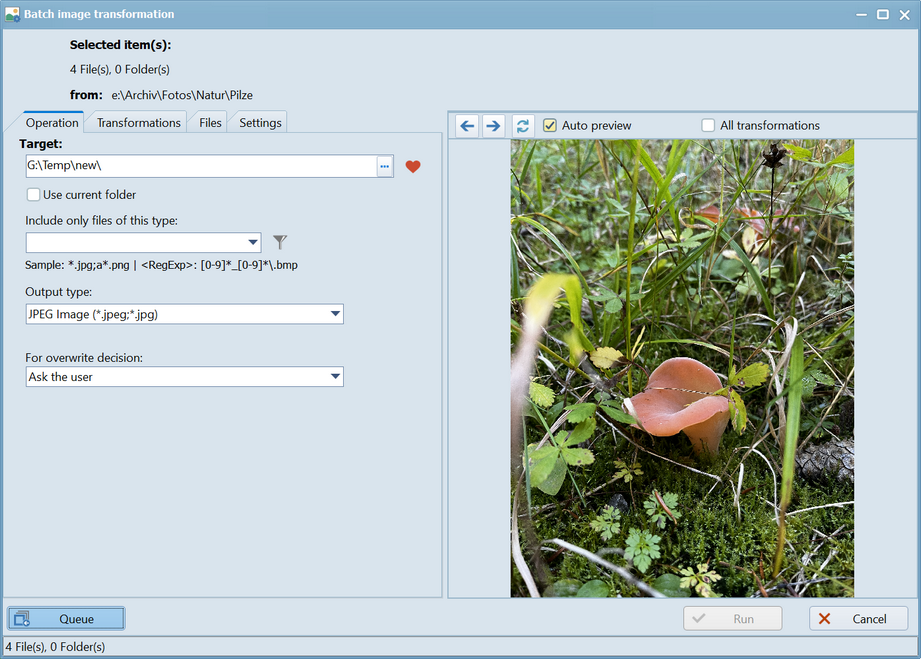921x659 pixels.
Task: Click the previous image arrow button
Action: coord(467,126)
